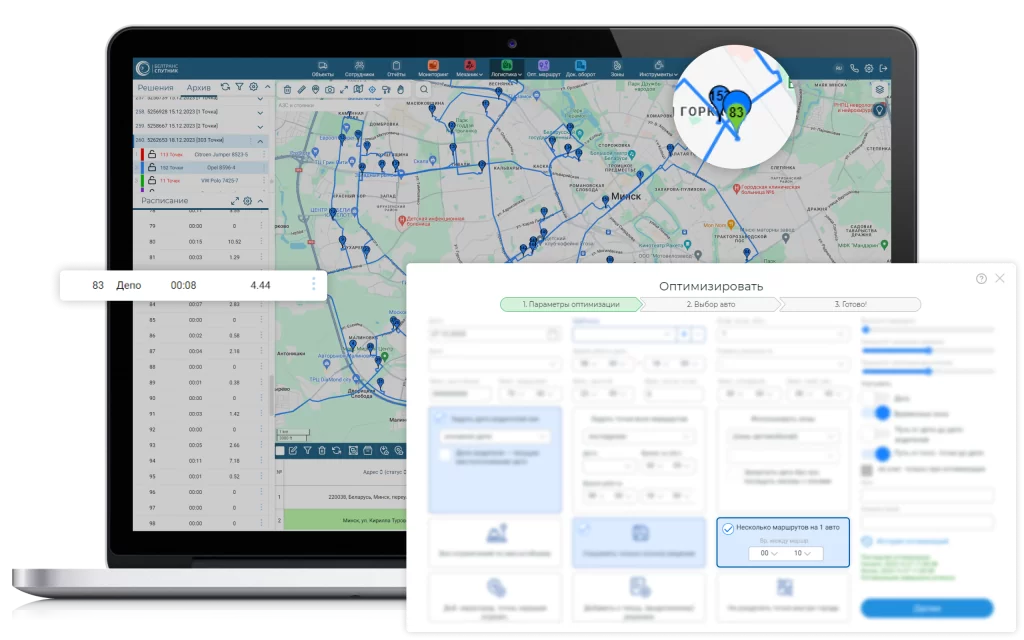This screenshot has width=1024, height=640.
Task: Click the fullscreen arrows on the map toolbar
Action: click(344, 89)
